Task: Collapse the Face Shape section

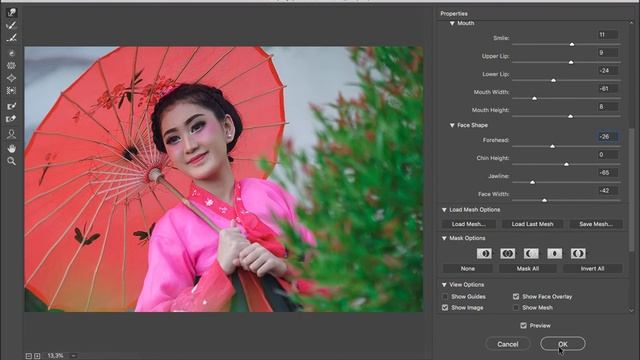Action: (452, 125)
